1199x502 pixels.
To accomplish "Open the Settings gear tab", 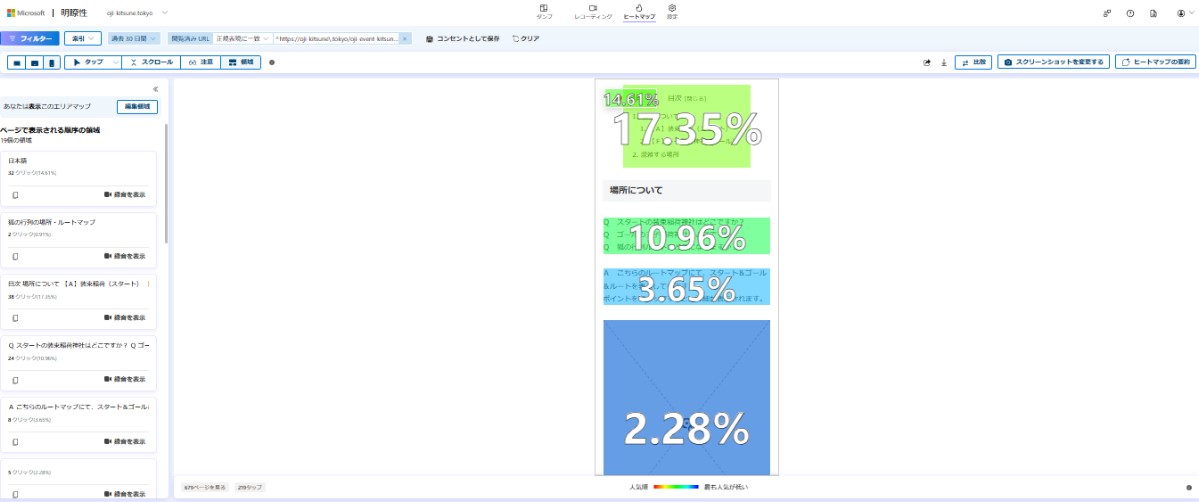I will pos(672,12).
